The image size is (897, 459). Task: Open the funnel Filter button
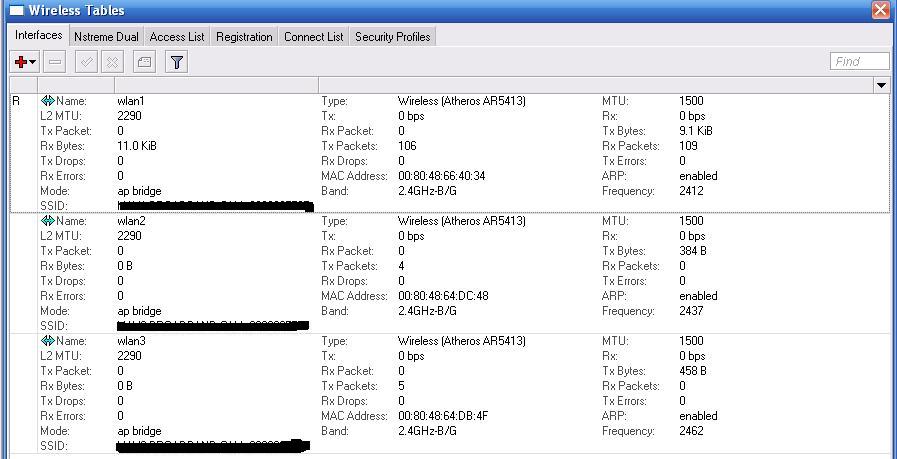177,62
